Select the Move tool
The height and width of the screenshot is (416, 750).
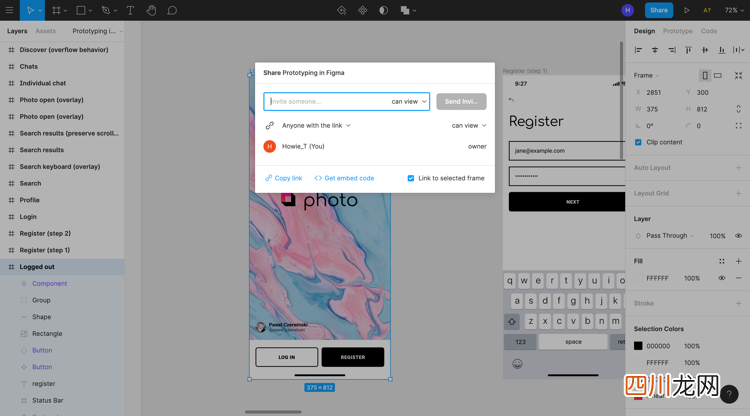pyautogui.click(x=30, y=10)
